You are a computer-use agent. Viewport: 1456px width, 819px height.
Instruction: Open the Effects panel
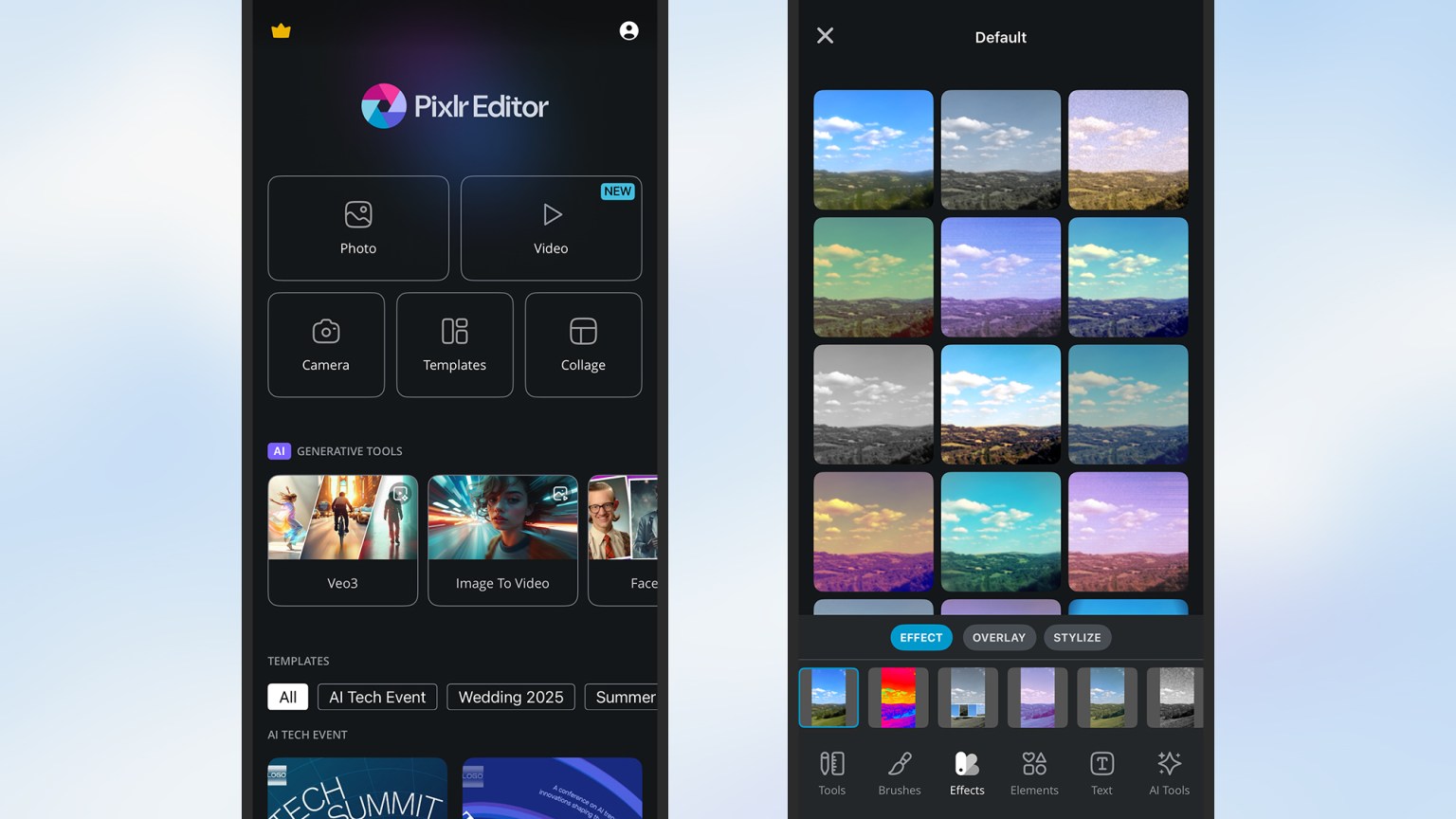[966, 772]
